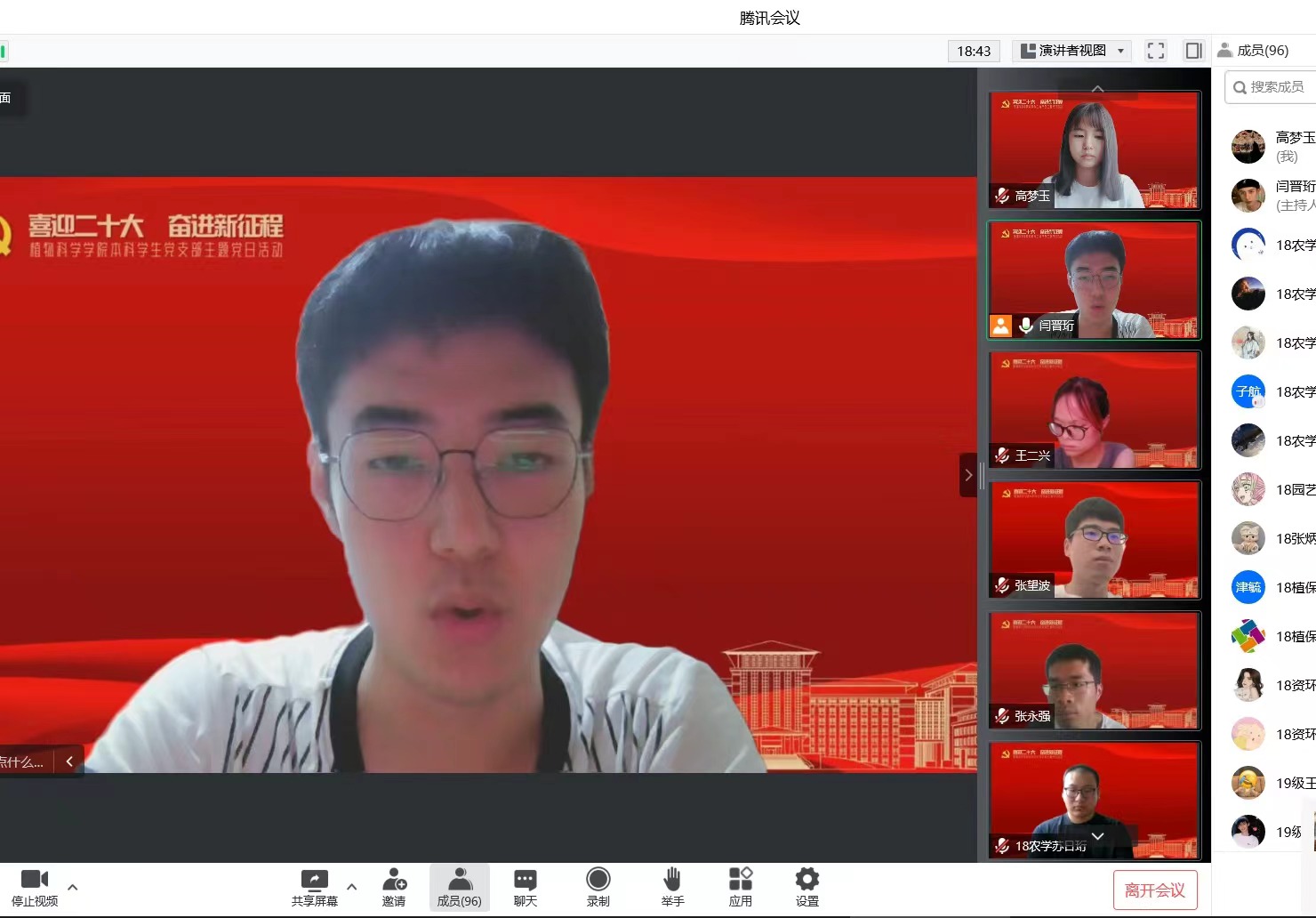Open the 聊天 chat icon
The image size is (1316, 918).
click(526, 880)
